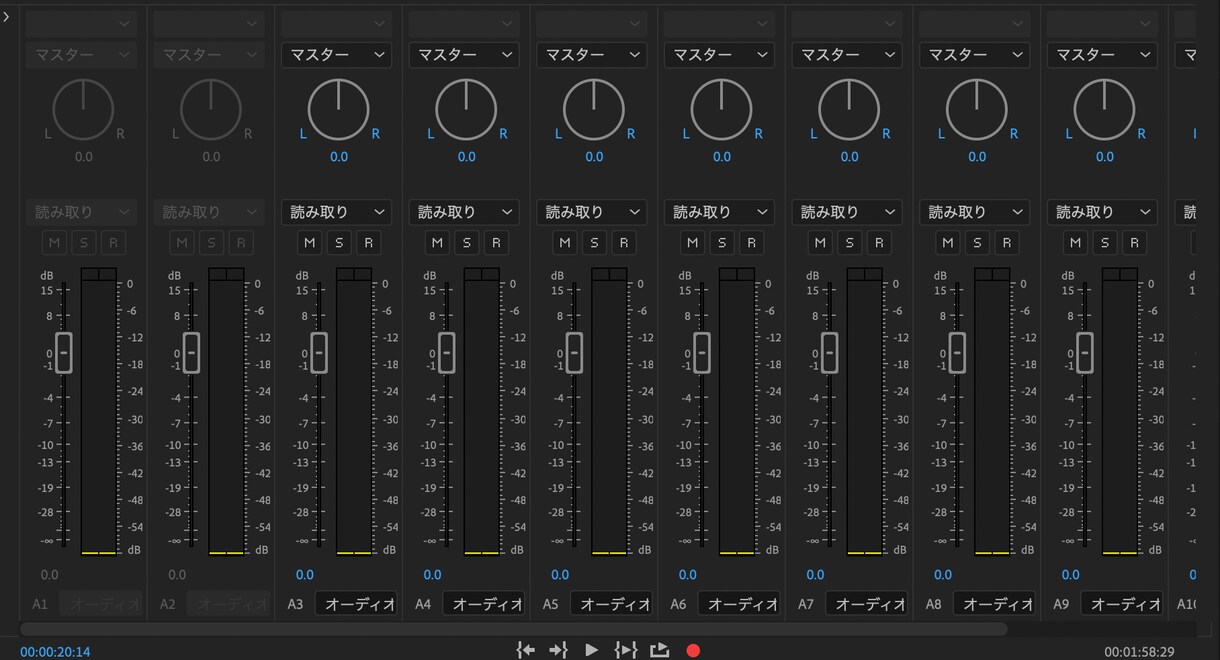Expand the effects and sends chevron at top-left

(6, 17)
